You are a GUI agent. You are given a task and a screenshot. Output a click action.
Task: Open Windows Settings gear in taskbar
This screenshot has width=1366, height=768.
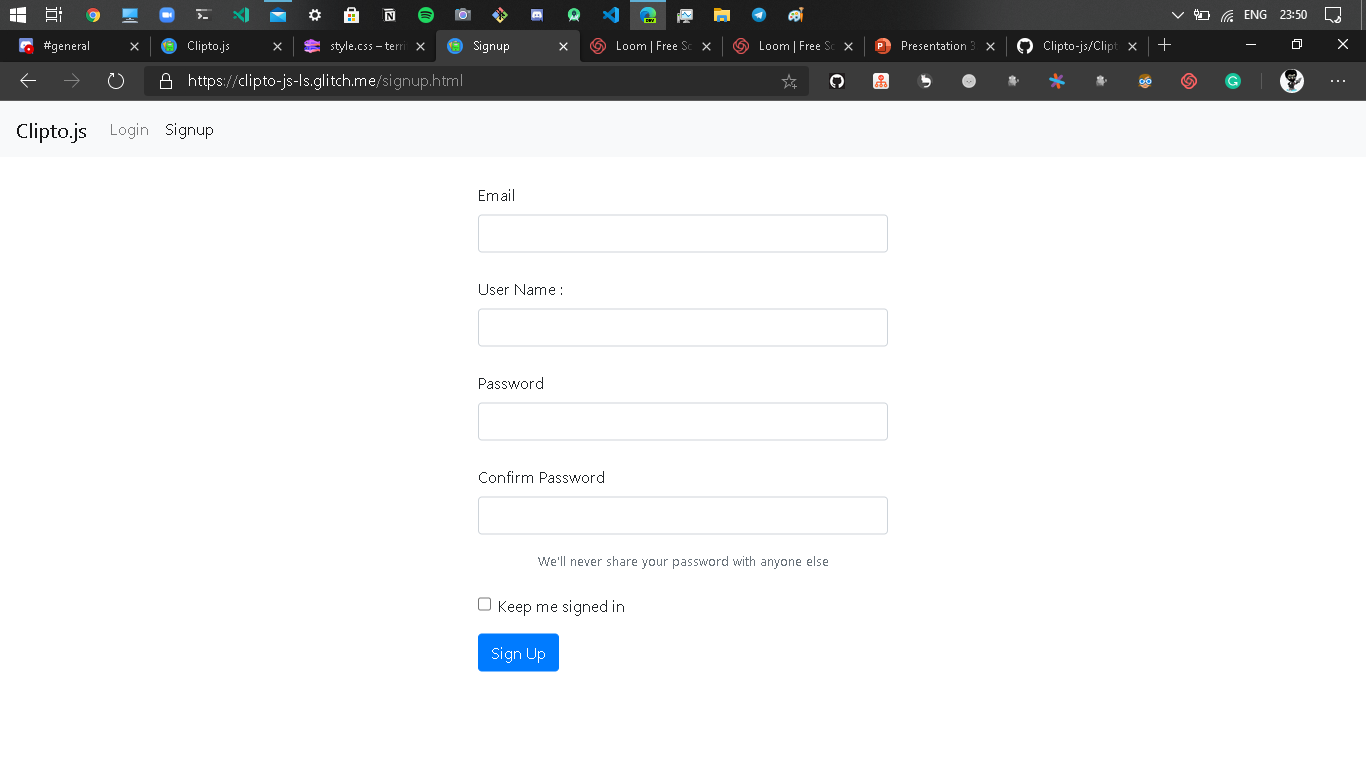(315, 15)
